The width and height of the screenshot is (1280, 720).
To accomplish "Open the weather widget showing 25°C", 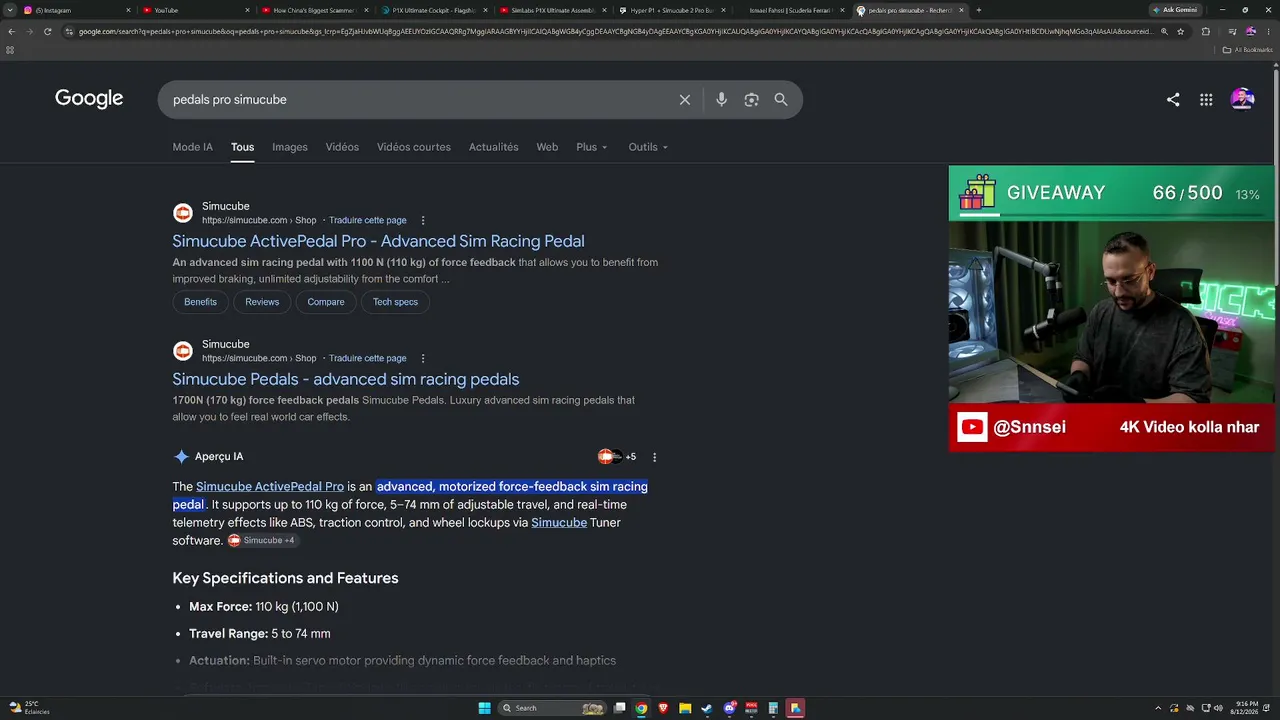I will 28,708.
